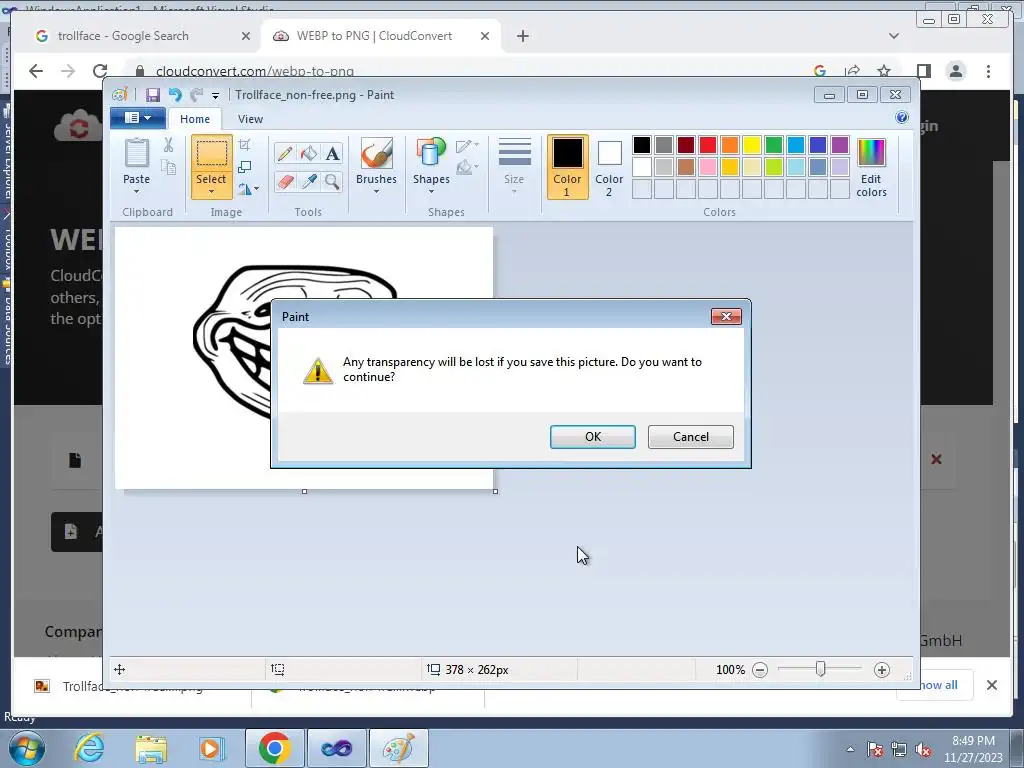Open Internet Explorer from taskbar

coord(89,748)
